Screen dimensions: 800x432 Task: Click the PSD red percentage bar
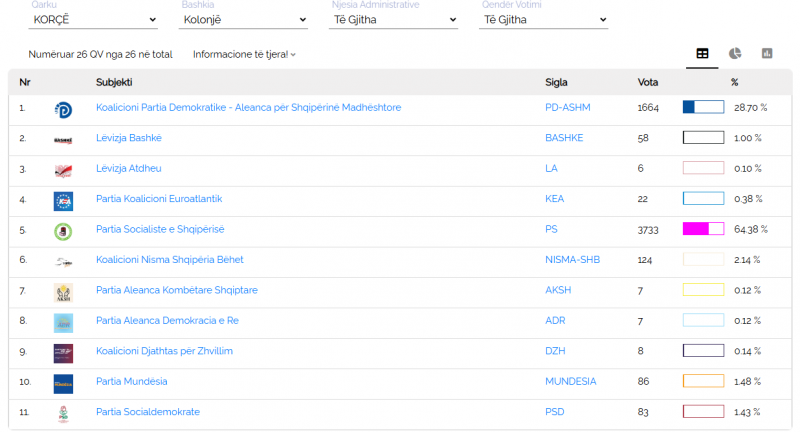(x=704, y=411)
